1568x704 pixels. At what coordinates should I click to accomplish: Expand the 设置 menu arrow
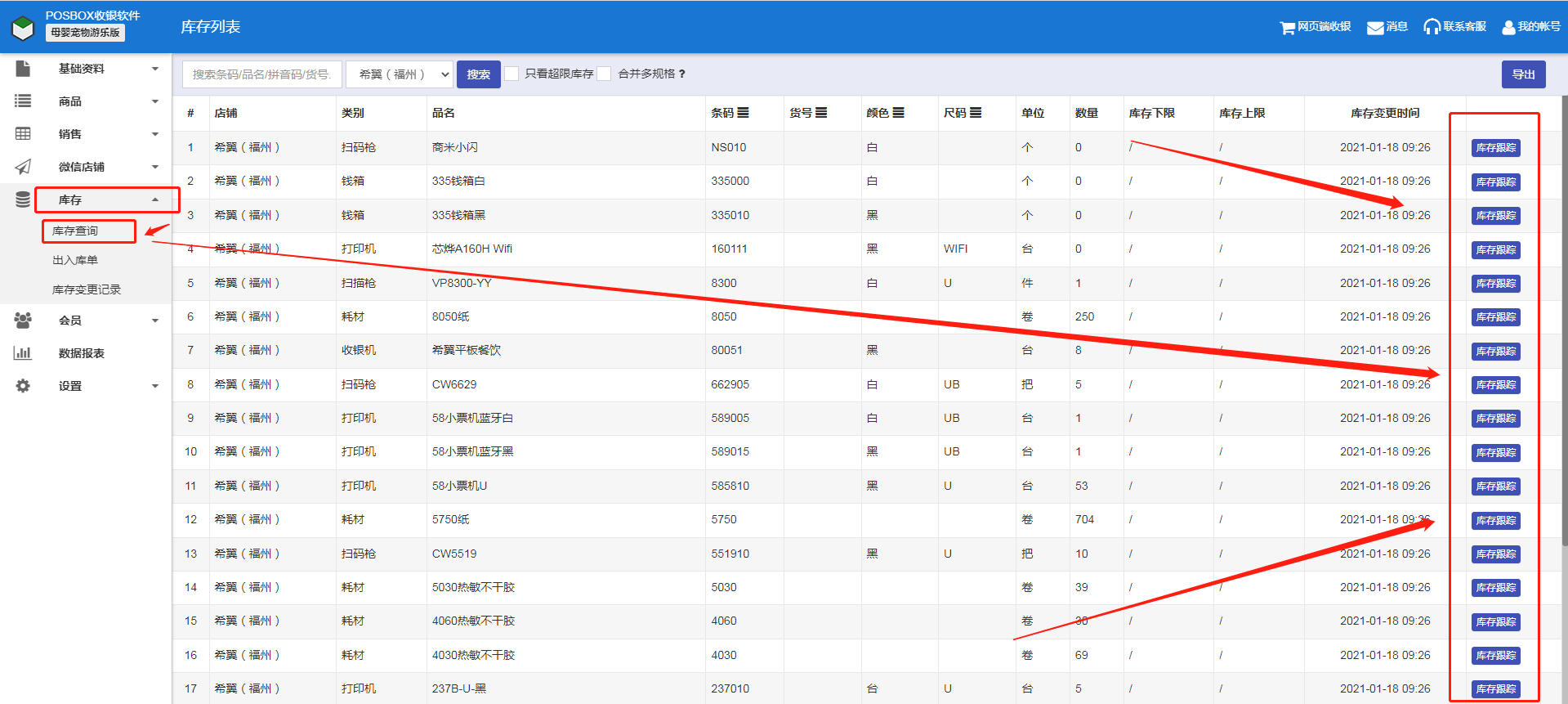pyautogui.click(x=155, y=386)
